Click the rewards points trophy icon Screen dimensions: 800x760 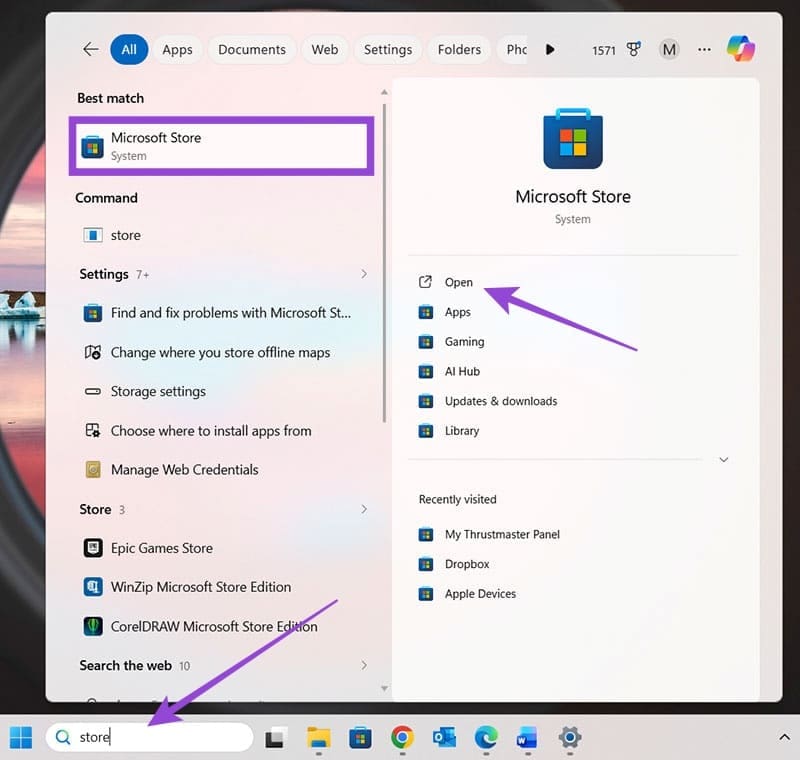633,49
